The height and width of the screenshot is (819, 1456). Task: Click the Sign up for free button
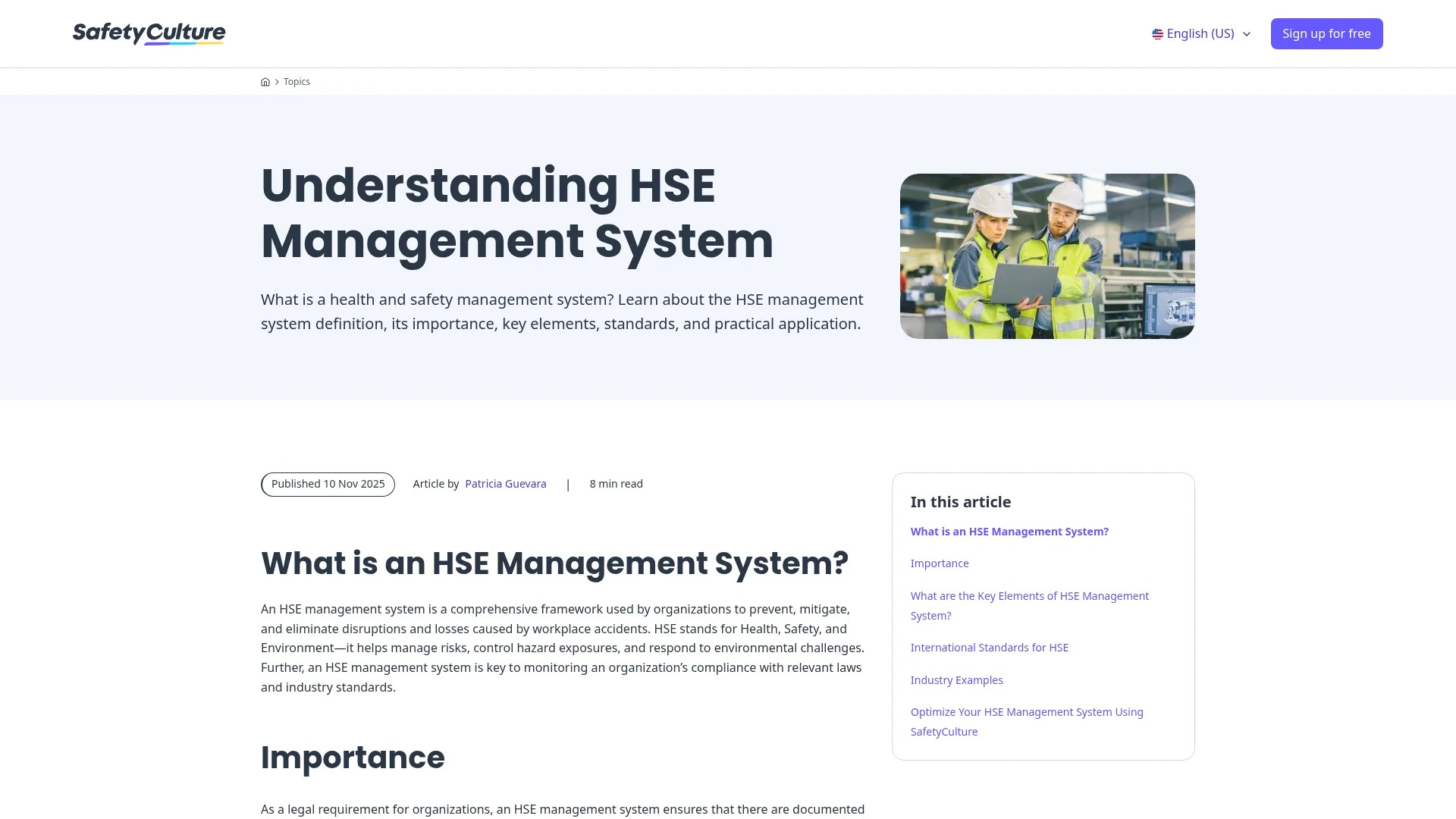1326,33
